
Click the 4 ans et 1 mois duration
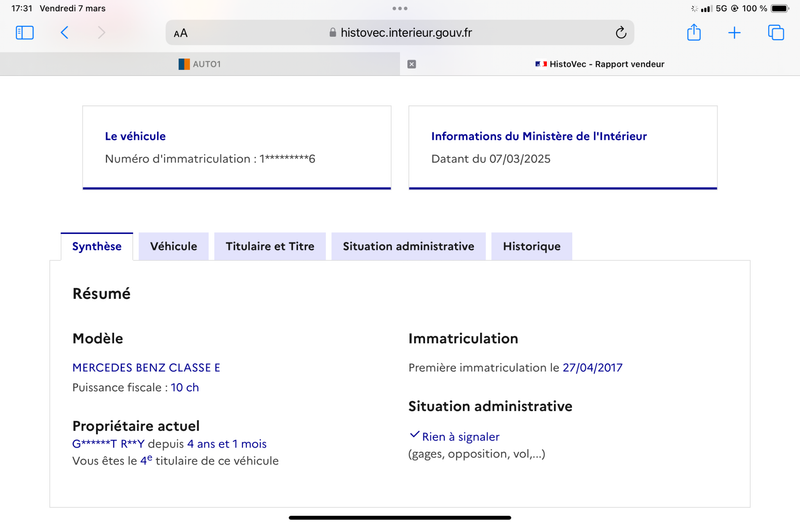227,444
